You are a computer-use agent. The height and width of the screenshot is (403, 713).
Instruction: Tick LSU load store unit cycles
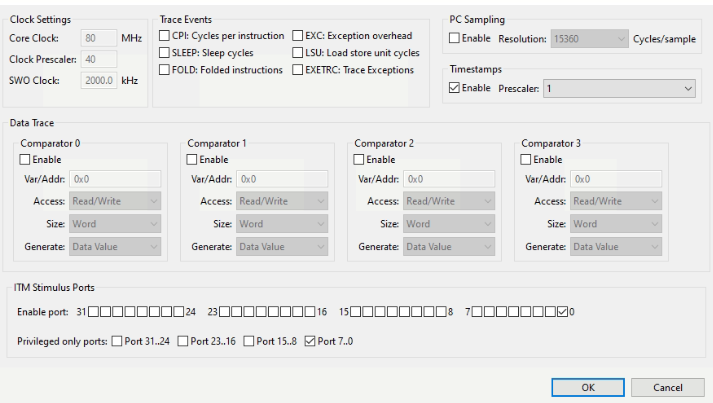click(x=298, y=53)
